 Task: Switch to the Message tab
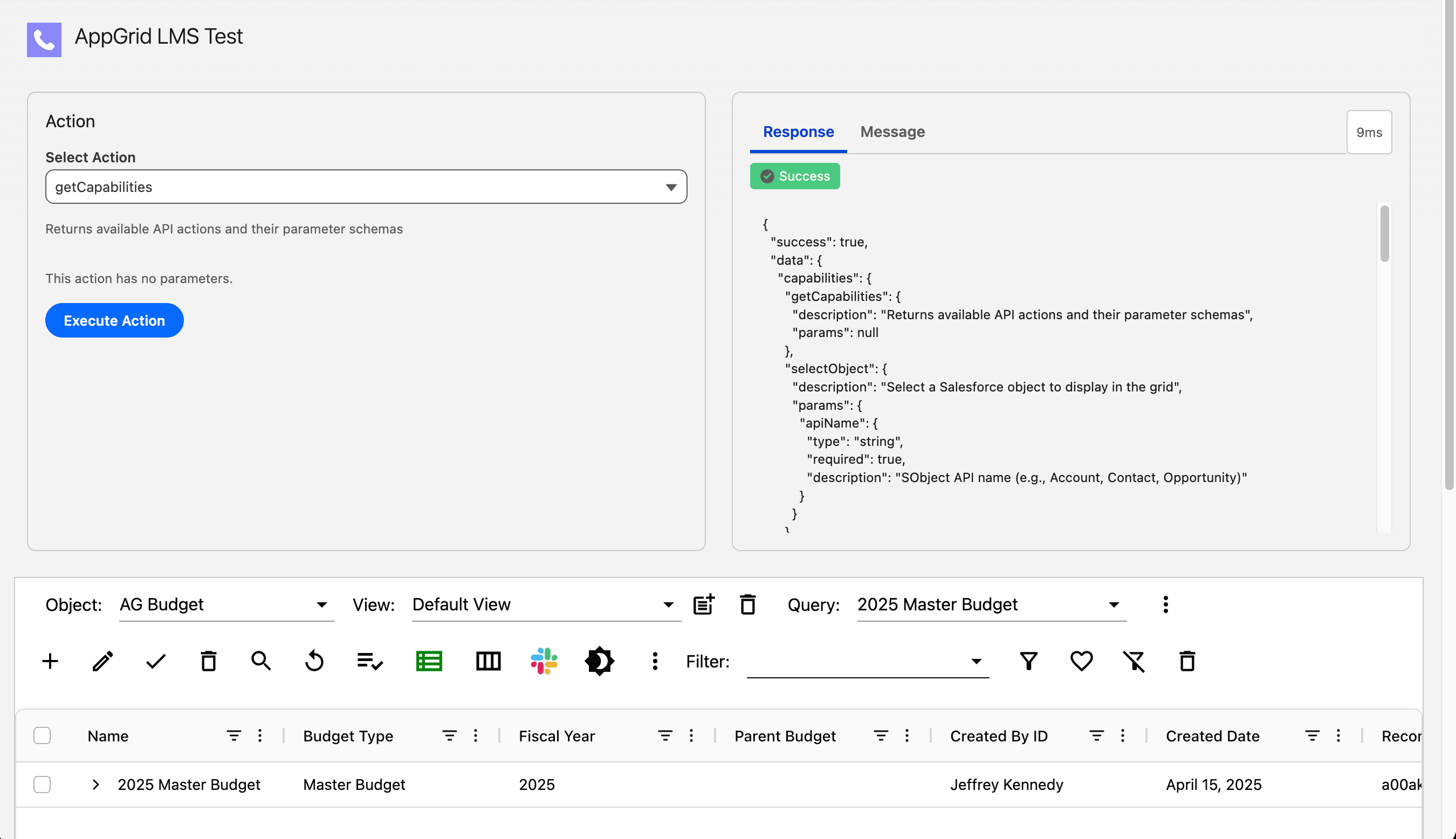point(892,132)
